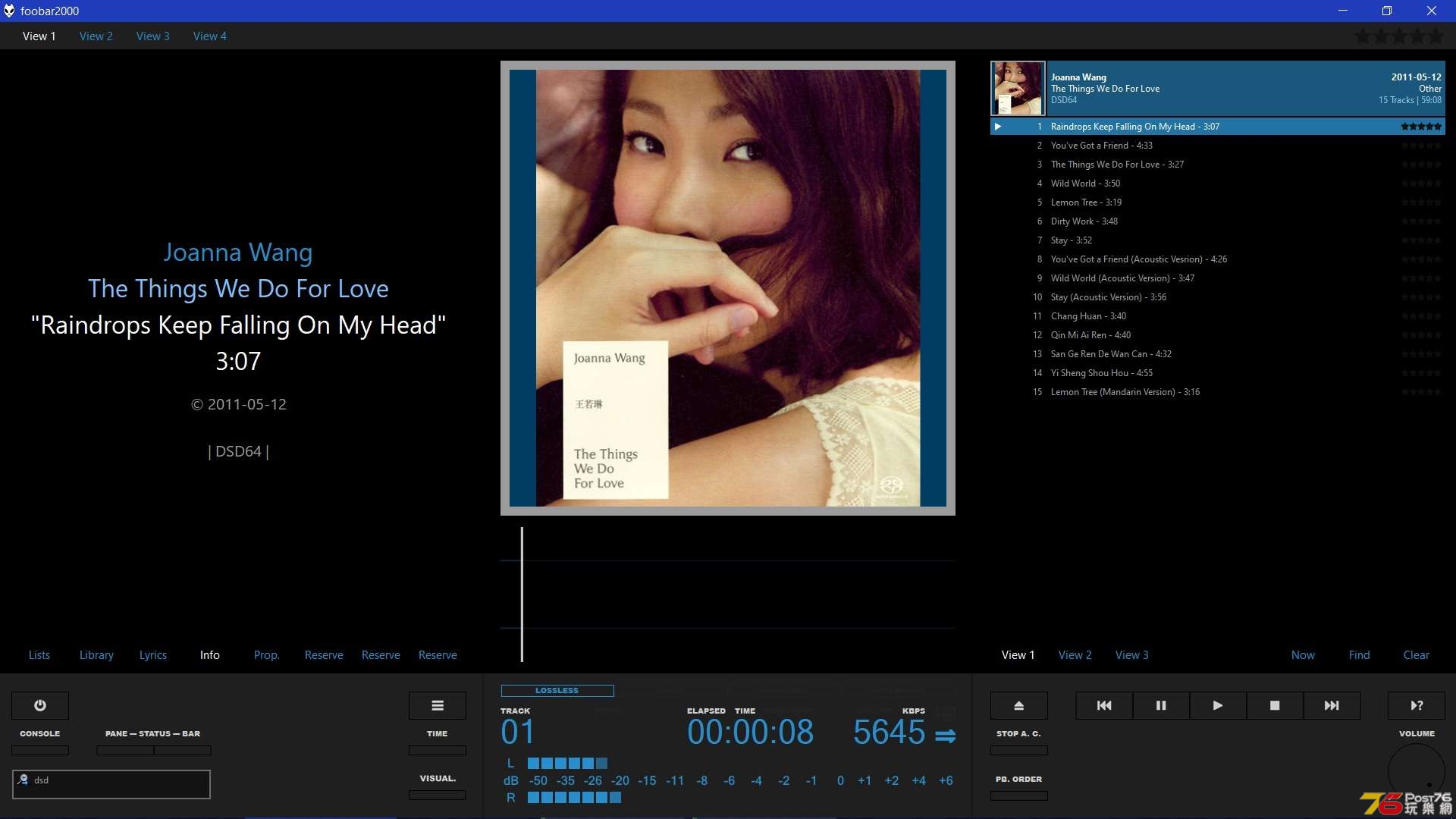Select track "The Things We Do For Love - 3:27"

[x=1217, y=165]
